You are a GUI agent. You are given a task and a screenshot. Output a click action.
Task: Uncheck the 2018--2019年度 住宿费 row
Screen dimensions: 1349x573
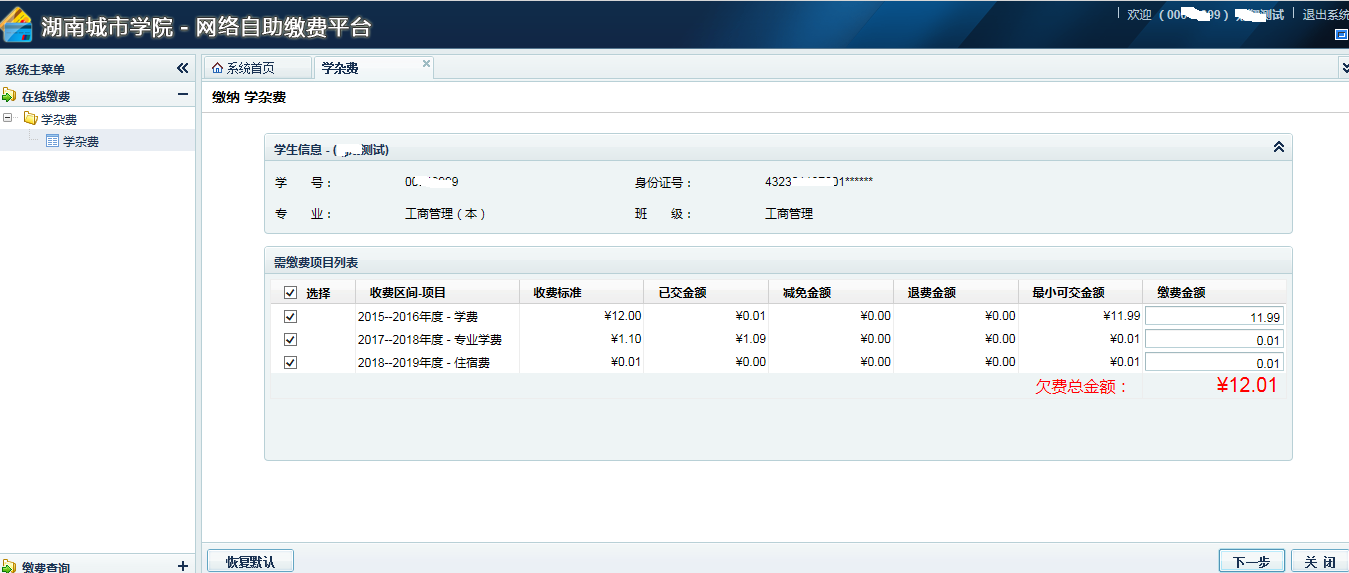(x=290, y=362)
